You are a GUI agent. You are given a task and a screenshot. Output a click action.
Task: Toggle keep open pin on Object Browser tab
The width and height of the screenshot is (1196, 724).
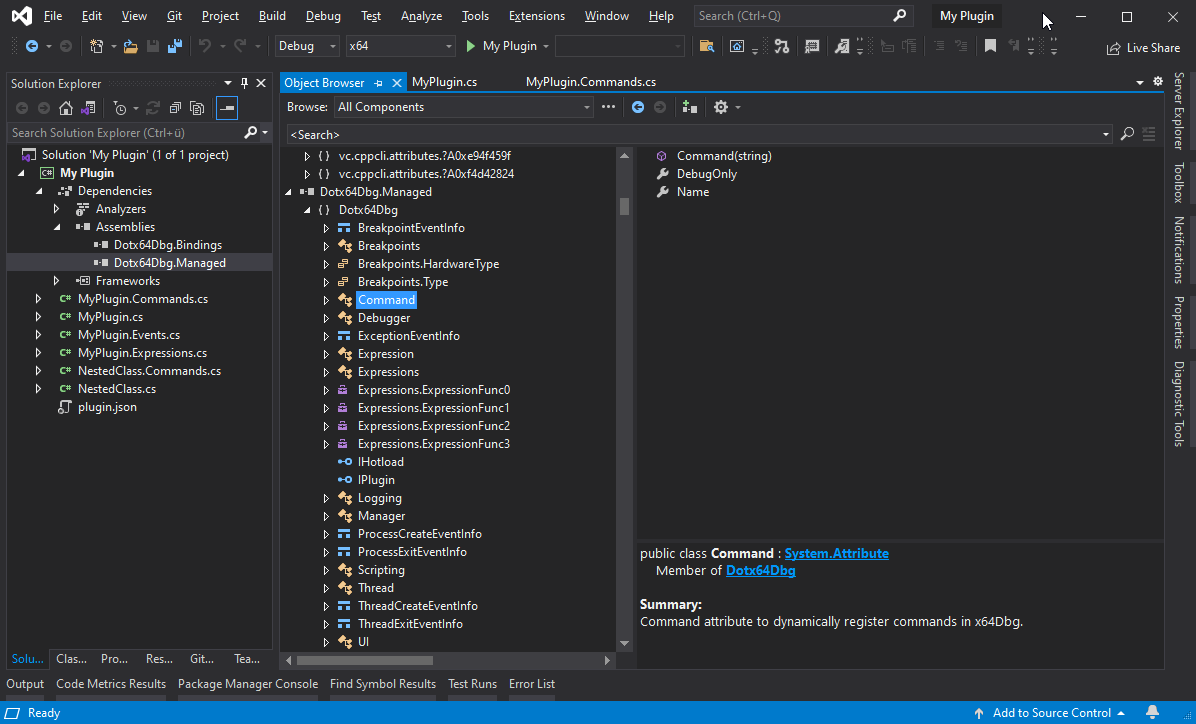coord(378,83)
